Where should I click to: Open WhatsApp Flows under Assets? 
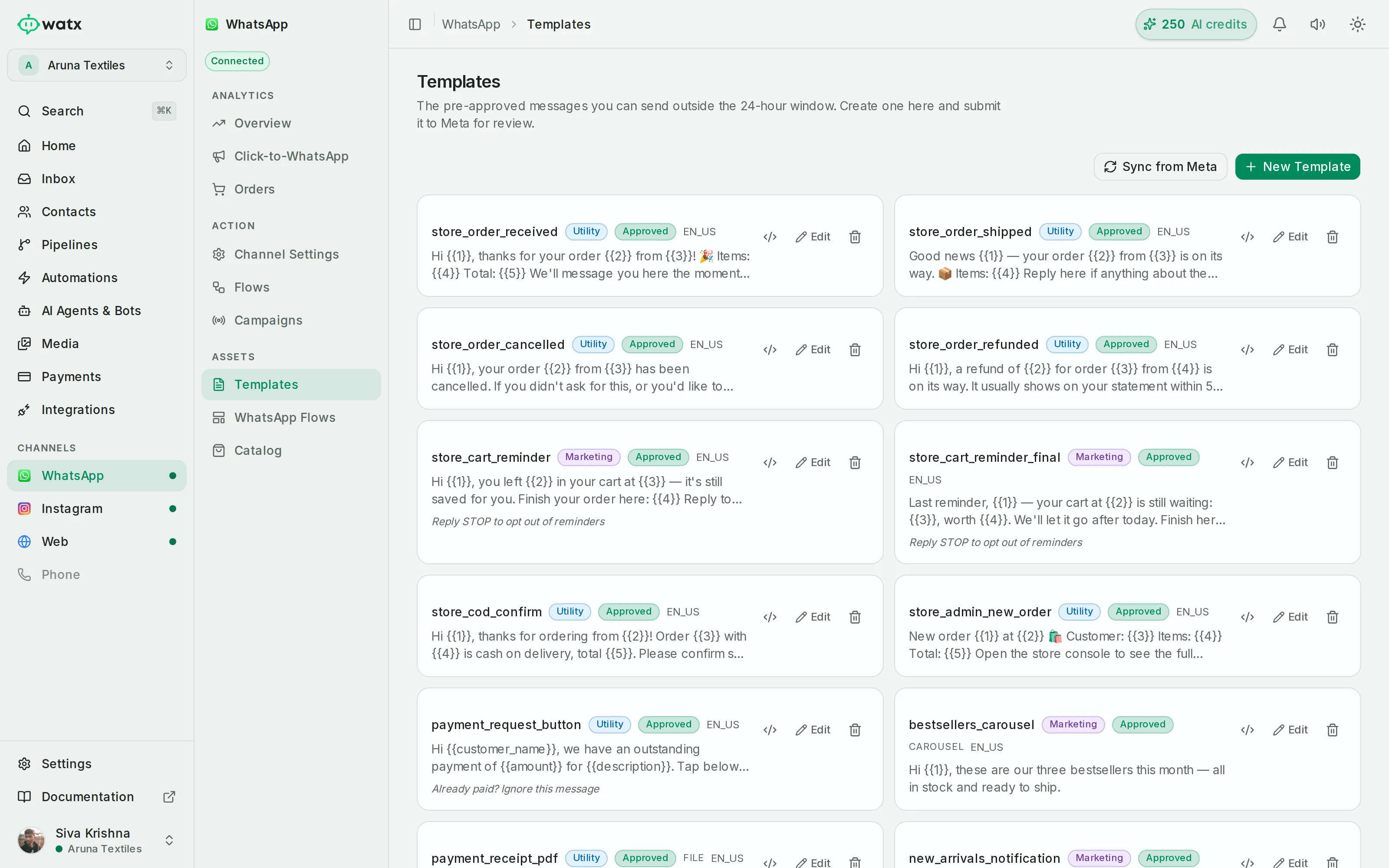[x=291, y=418]
